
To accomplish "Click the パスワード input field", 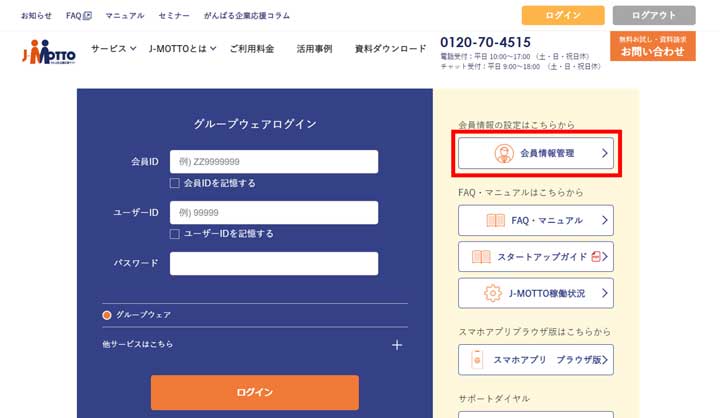I will pyautogui.click(x=274, y=264).
